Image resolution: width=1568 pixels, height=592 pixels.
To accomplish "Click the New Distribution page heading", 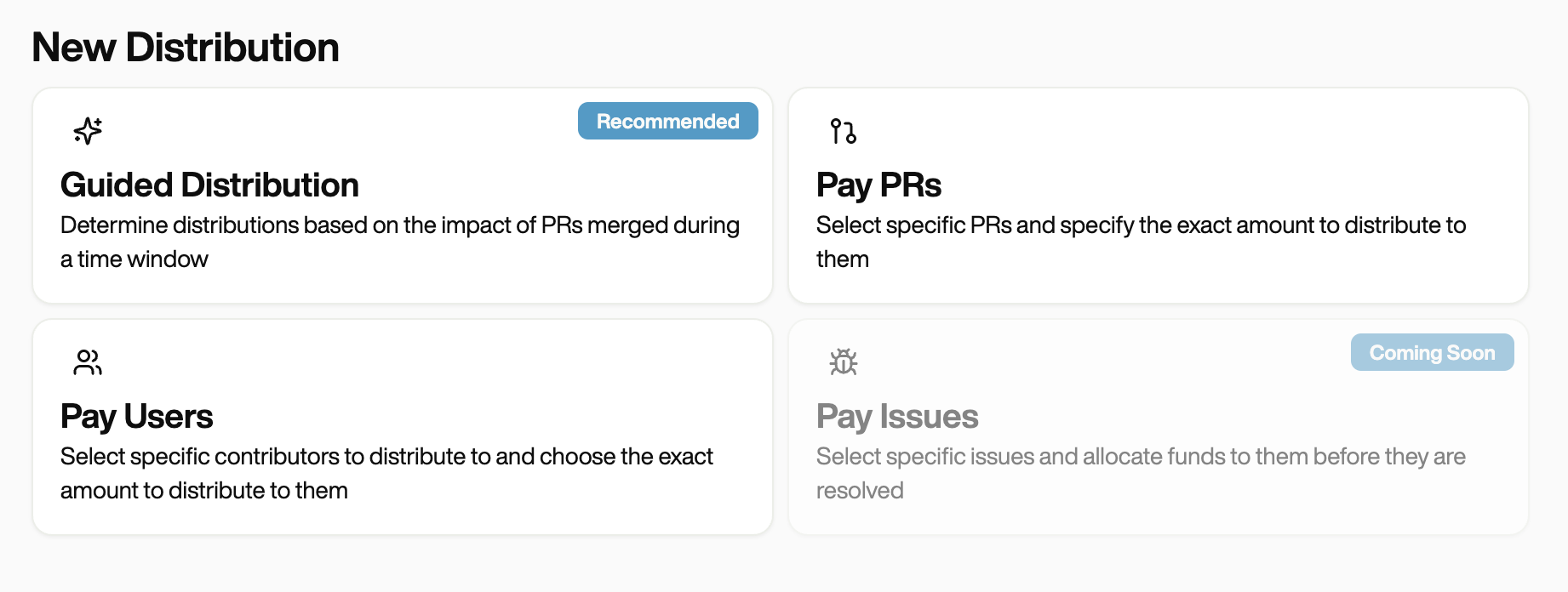I will (186, 48).
